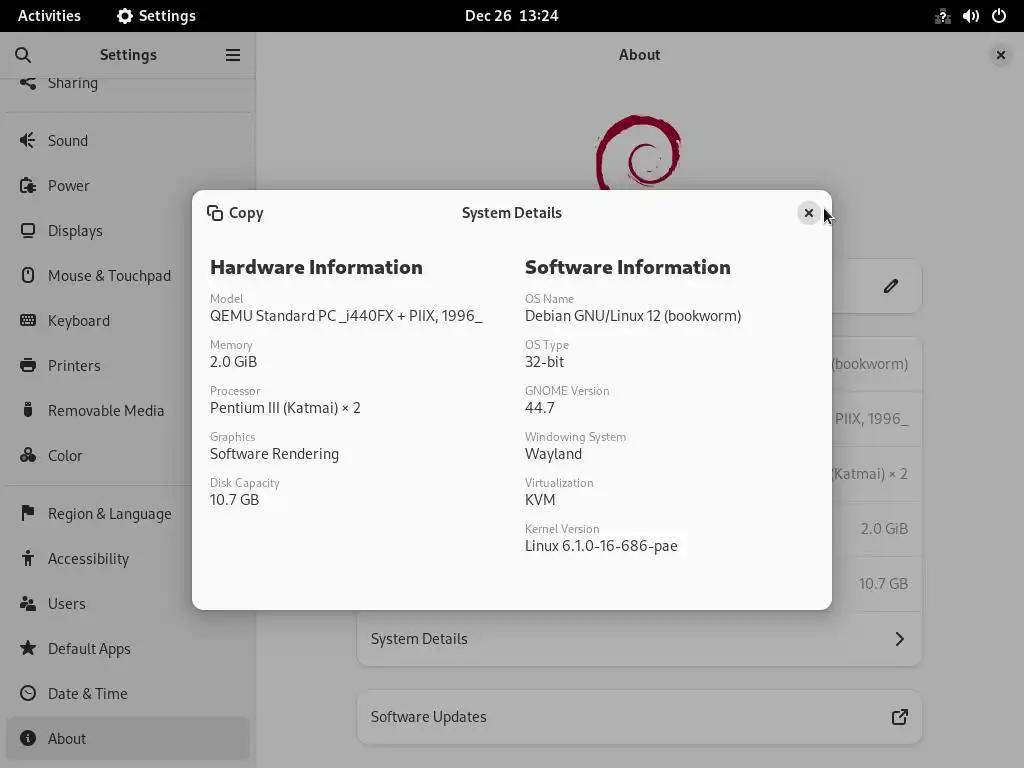Open Region & Language label
The image size is (1024, 768).
[110, 514]
